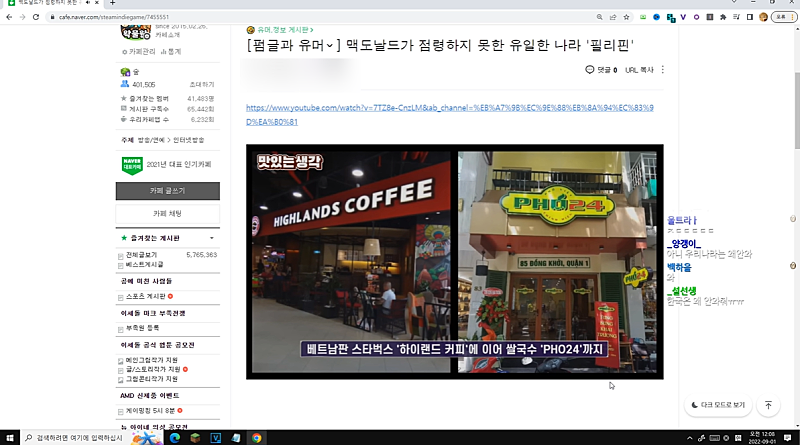Open a new browser tab with plus button
The image size is (800, 445).
pyautogui.click(x=112, y=4)
